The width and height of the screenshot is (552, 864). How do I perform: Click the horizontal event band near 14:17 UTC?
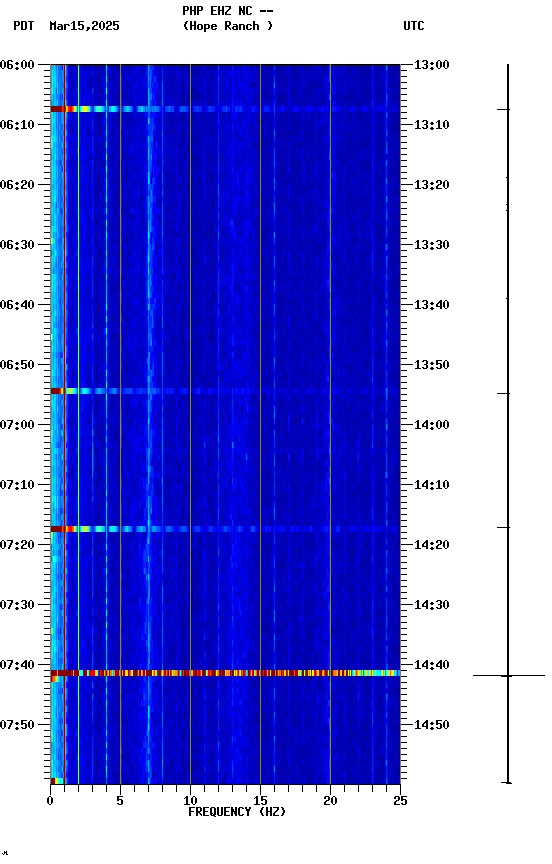click(x=225, y=529)
